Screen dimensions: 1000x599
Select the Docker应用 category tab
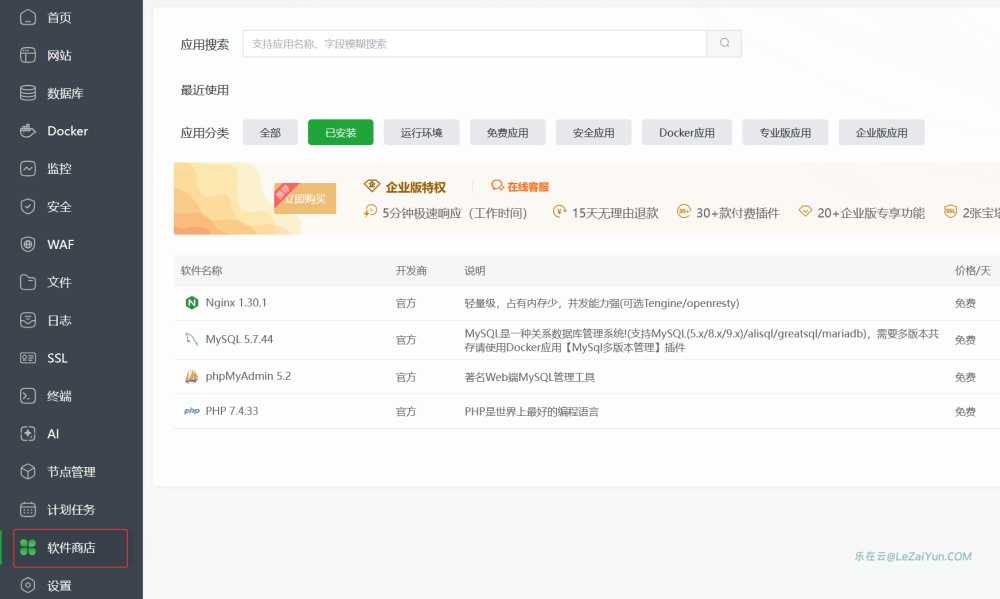pyautogui.click(x=687, y=132)
